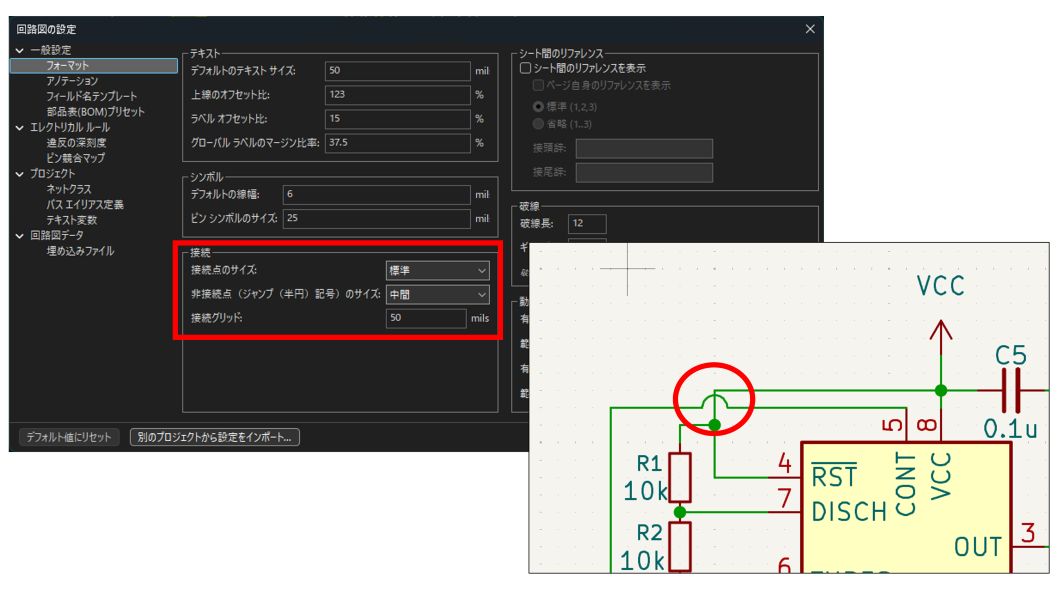This screenshot has width=1062, height=590.
Task: Select the 違反の深刻度 page
Action: 75,140
